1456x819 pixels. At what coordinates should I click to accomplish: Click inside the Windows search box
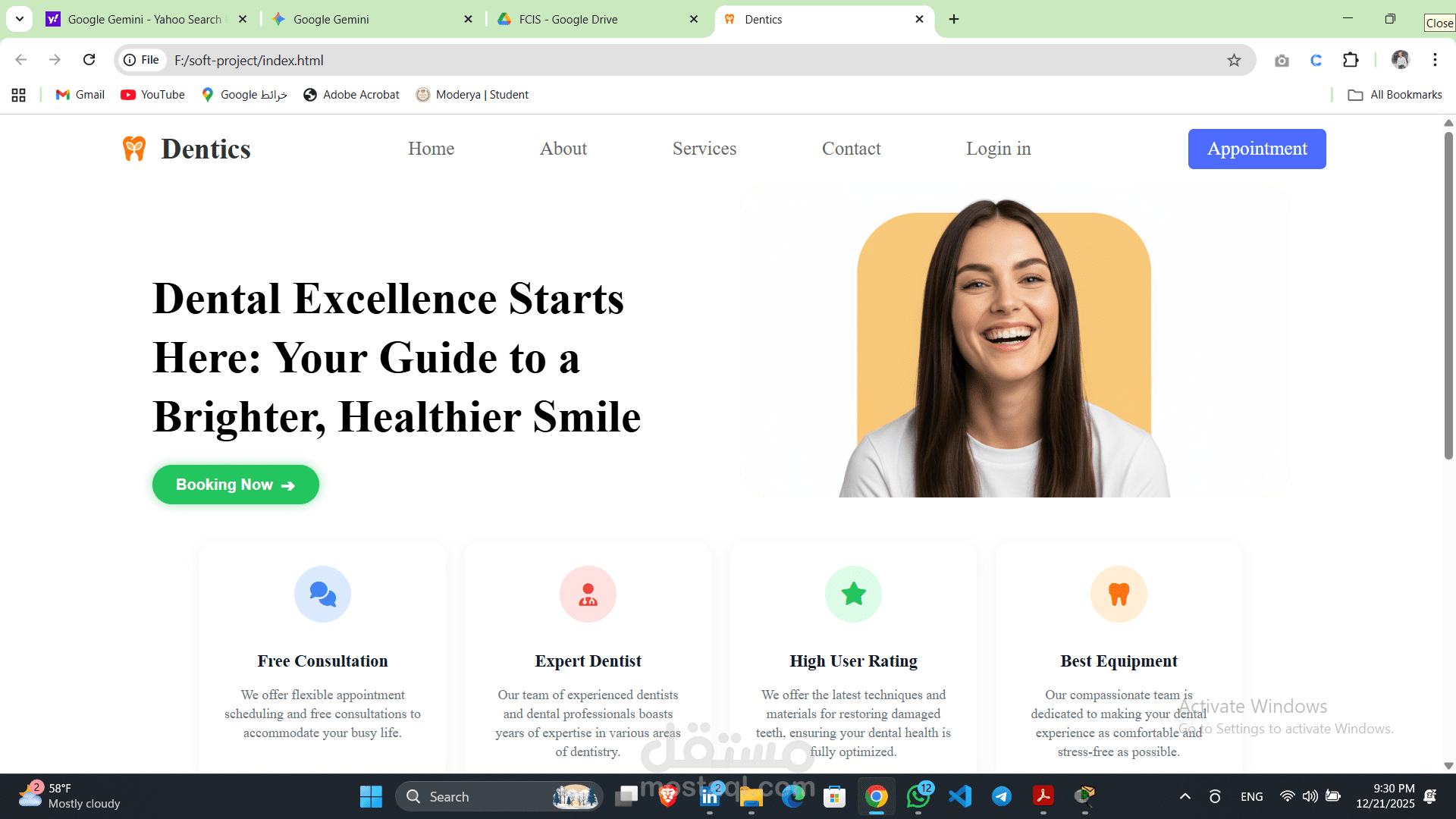(485, 796)
